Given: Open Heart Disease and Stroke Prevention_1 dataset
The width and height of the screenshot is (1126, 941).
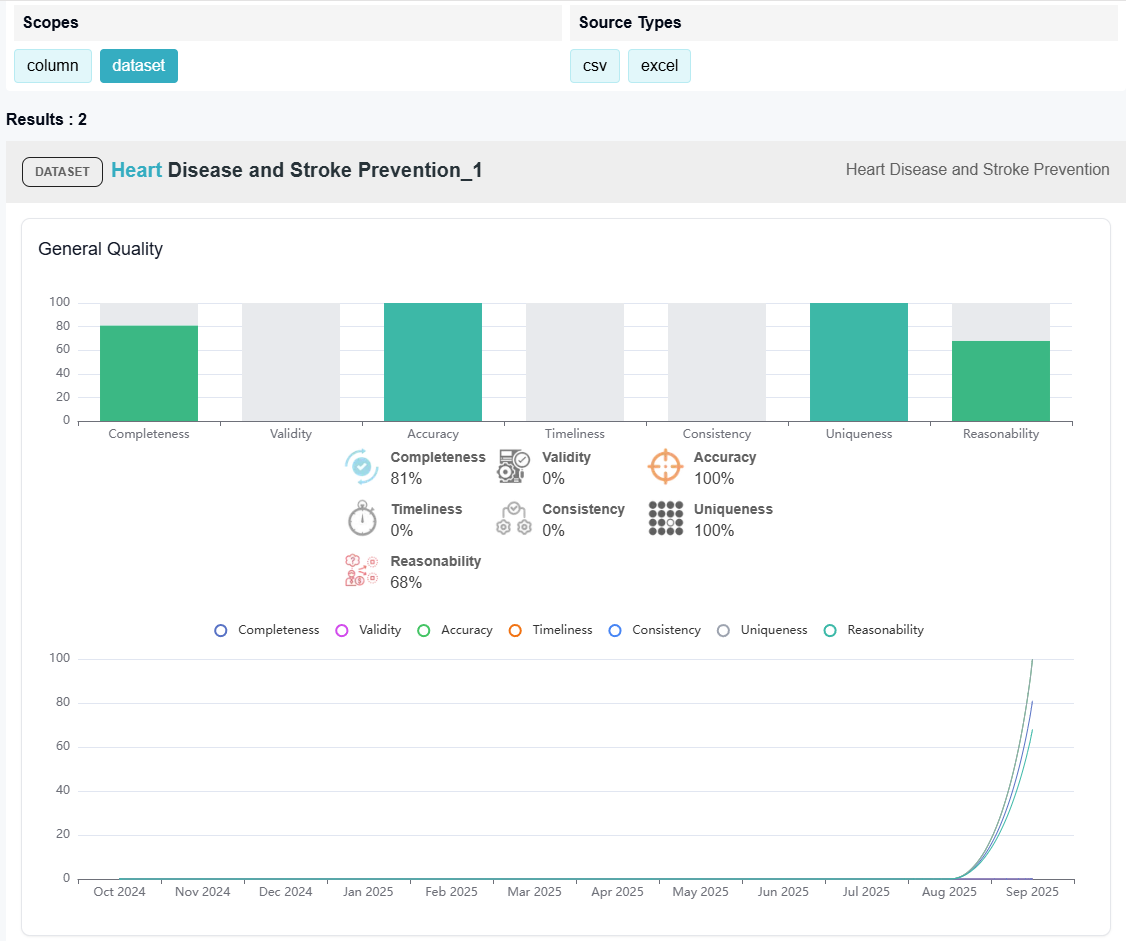Looking at the screenshot, I should pos(297,171).
